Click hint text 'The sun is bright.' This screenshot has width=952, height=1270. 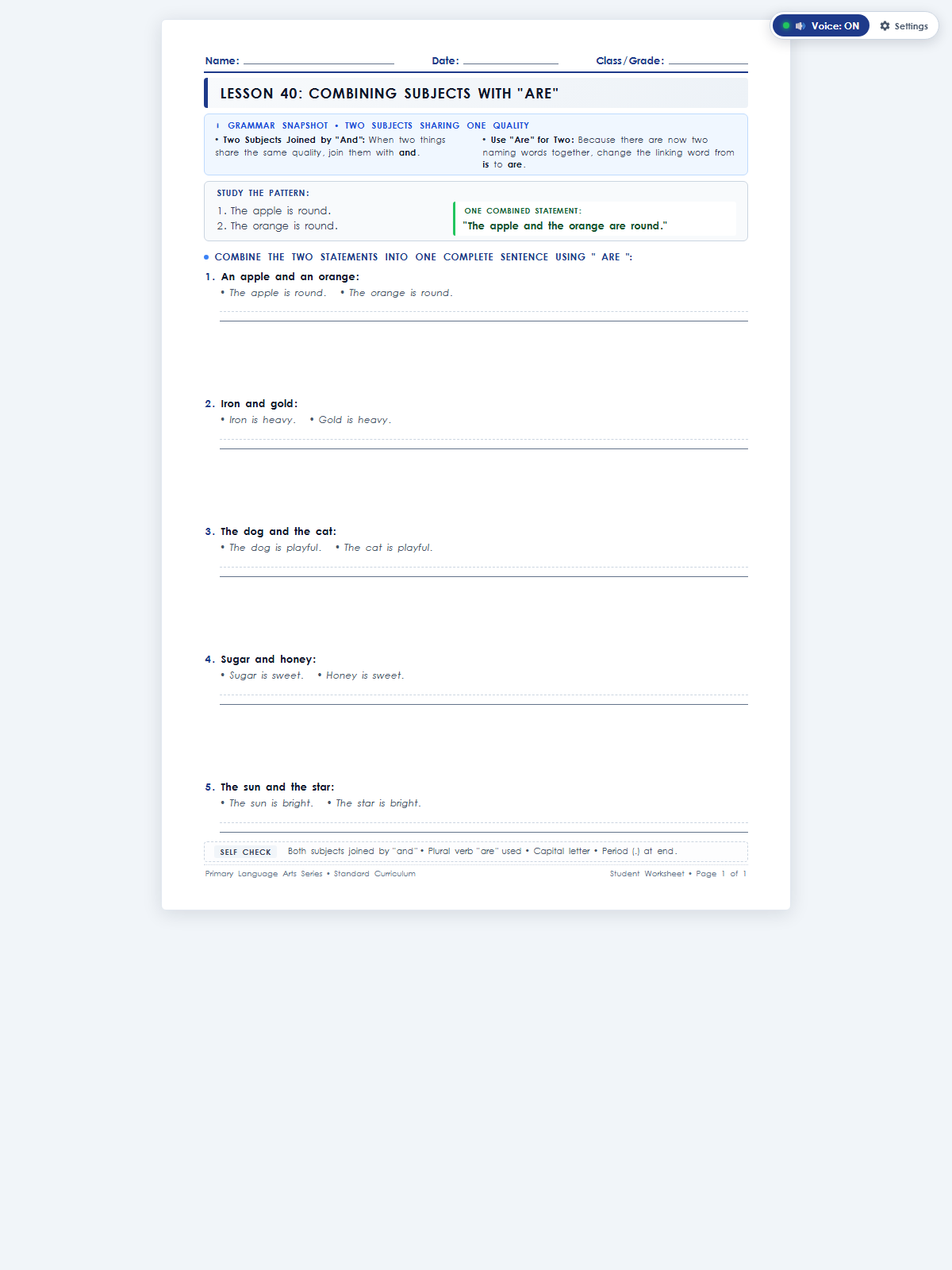click(271, 803)
